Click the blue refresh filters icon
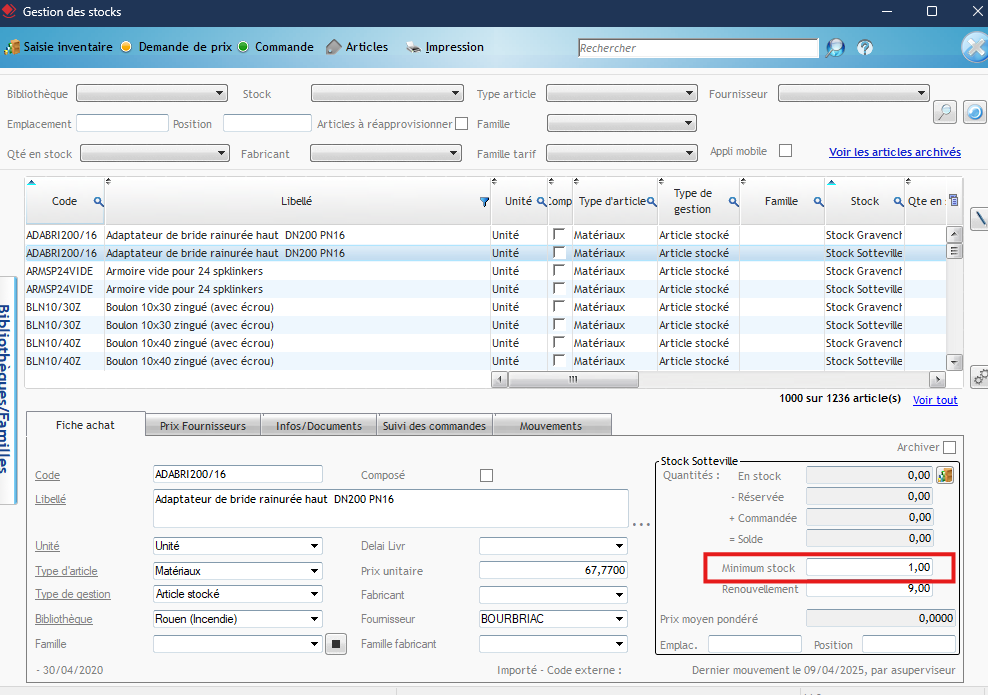Image resolution: width=988 pixels, height=695 pixels. click(974, 112)
